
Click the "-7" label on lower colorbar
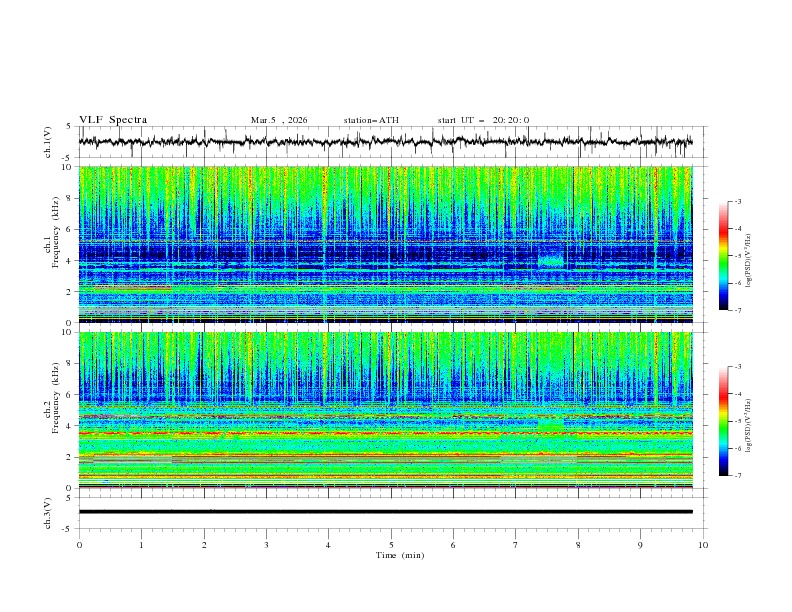[x=737, y=476]
